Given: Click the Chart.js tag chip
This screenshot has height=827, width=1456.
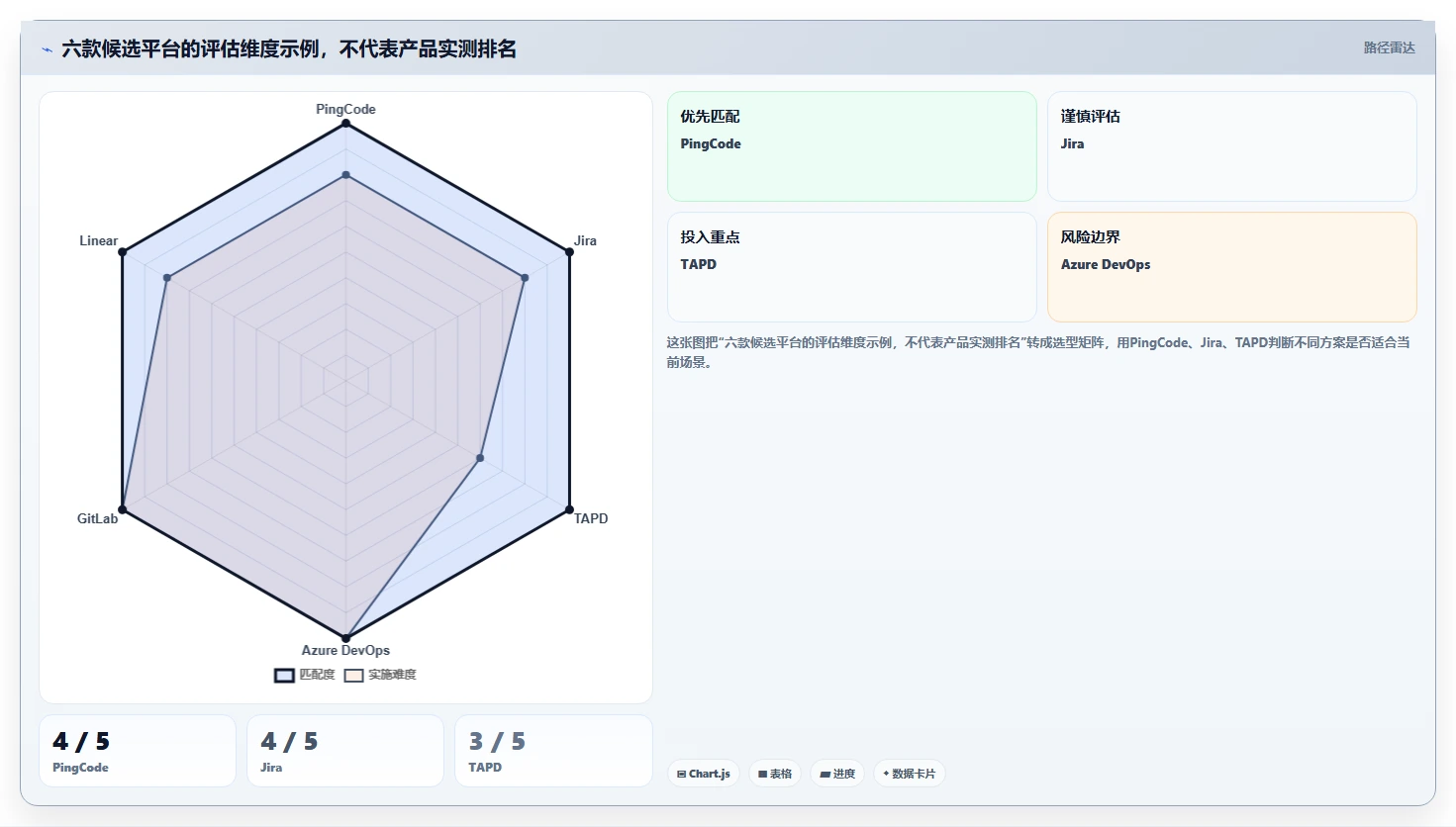Looking at the screenshot, I should click(x=704, y=774).
